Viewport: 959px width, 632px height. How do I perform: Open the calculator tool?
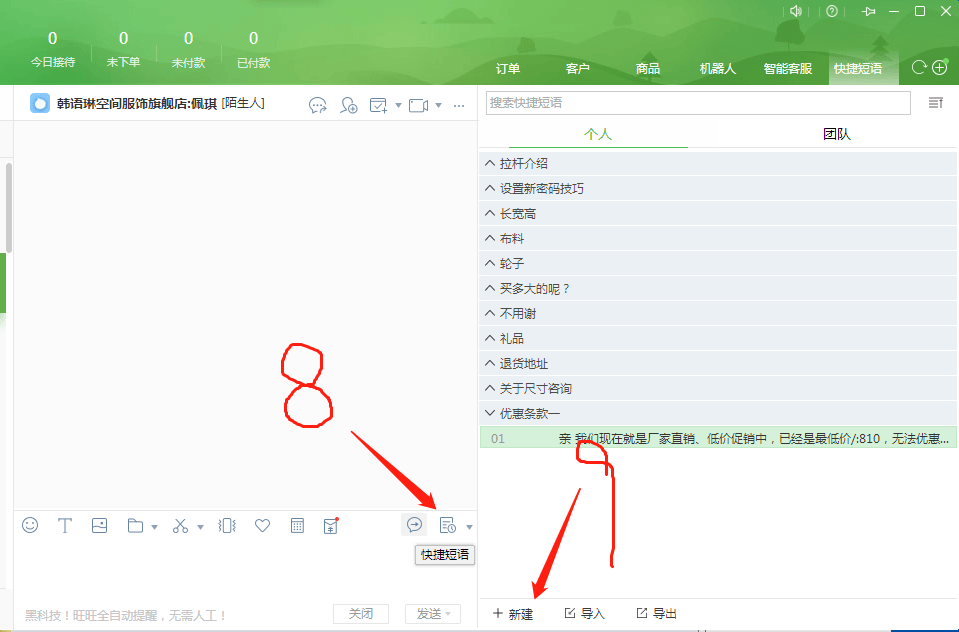tap(297, 524)
